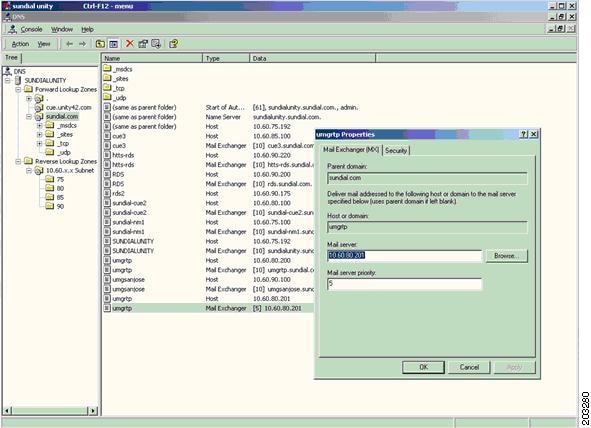The width and height of the screenshot is (591, 428).
Task: Sort records by the Type column header
Action: [226, 58]
